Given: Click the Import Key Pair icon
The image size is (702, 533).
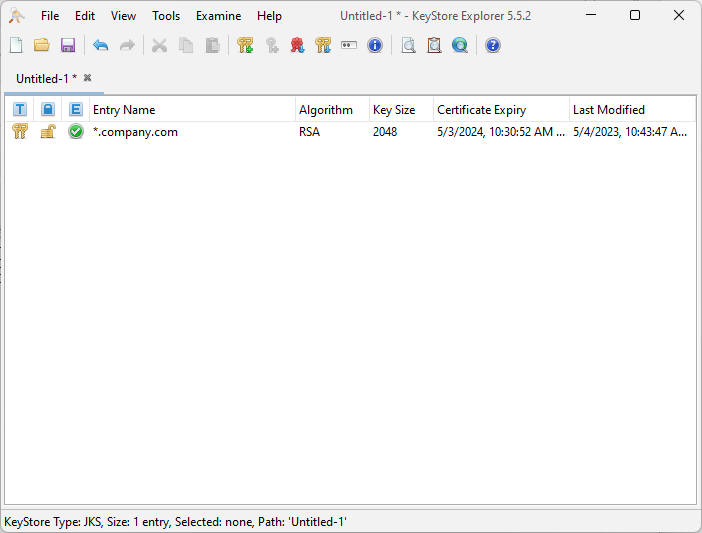Looking at the screenshot, I should [x=323, y=45].
